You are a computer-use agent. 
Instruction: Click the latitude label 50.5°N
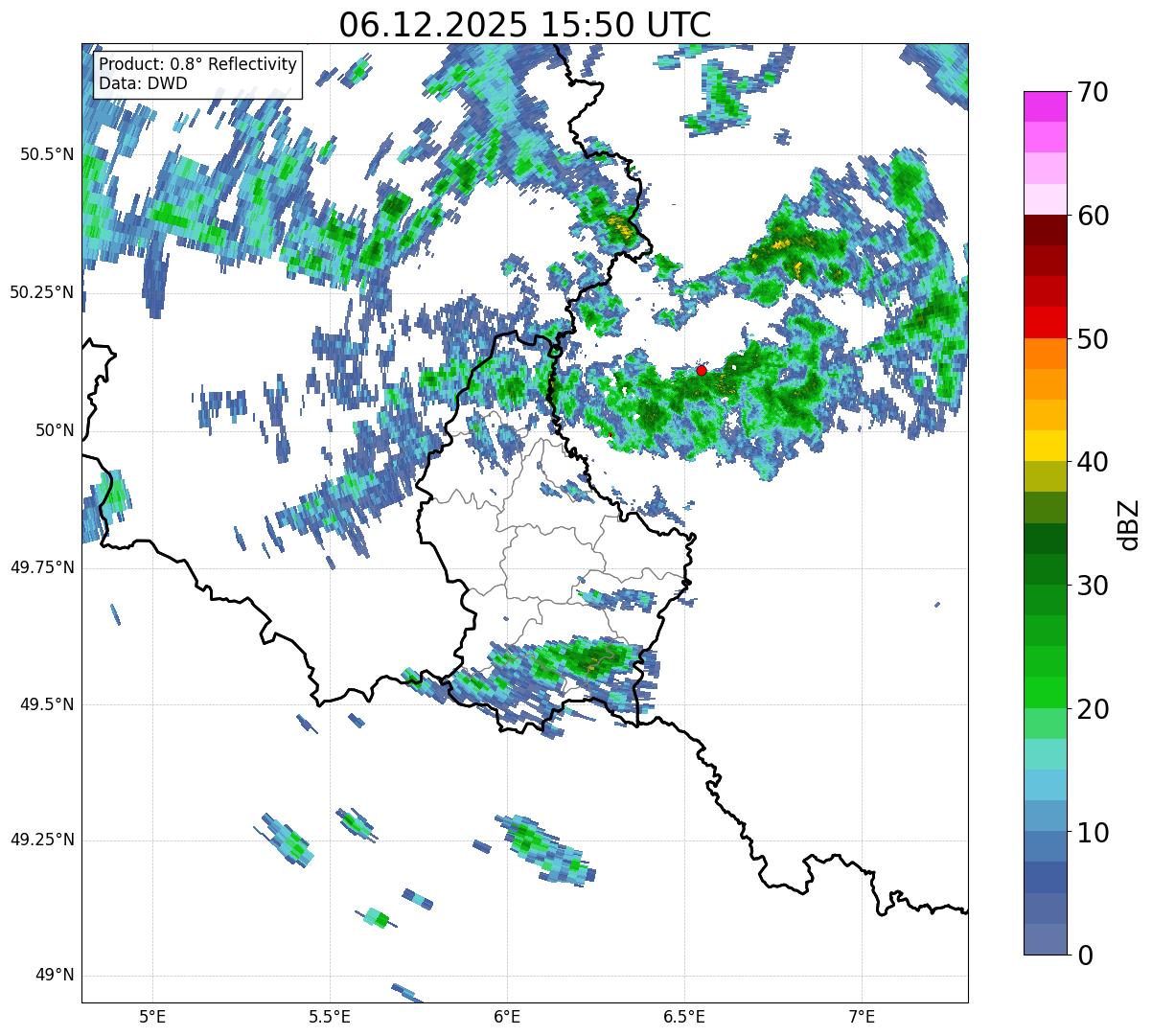(x=47, y=154)
